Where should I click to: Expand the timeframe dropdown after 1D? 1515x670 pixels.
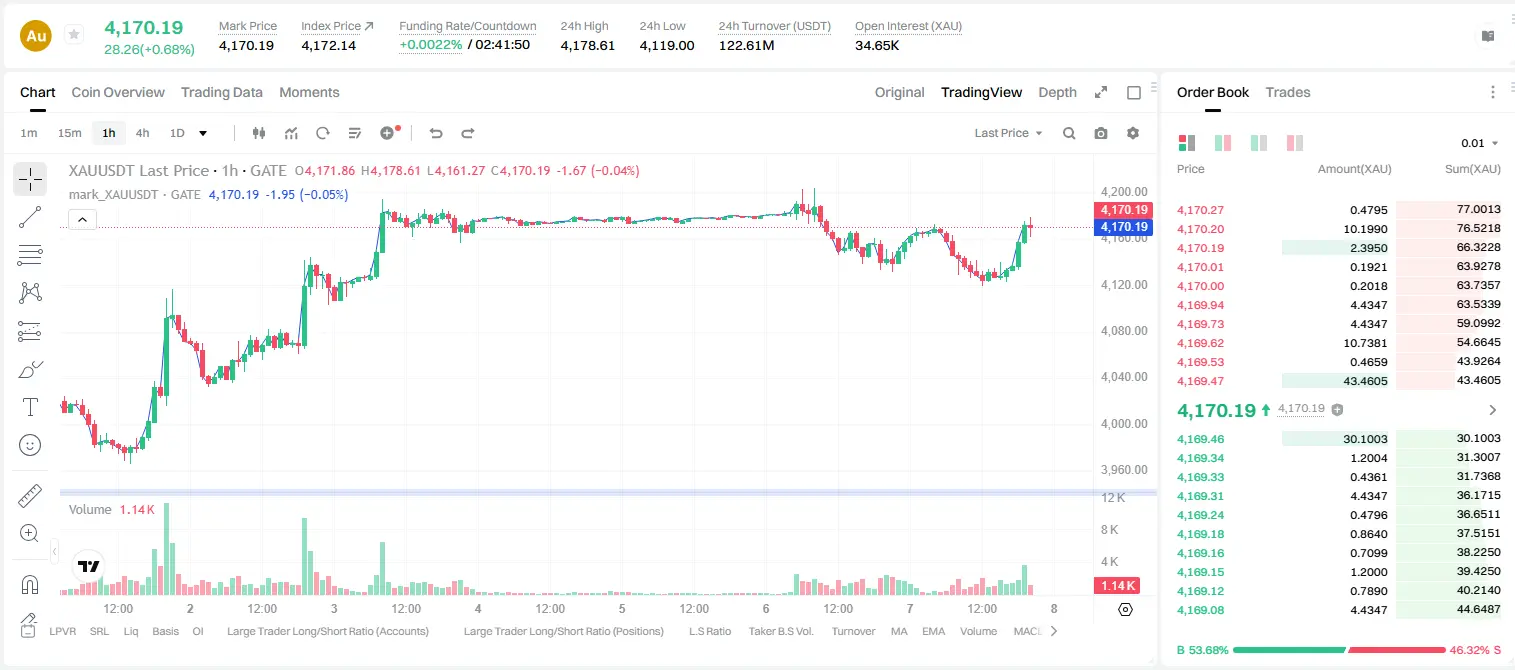tap(203, 133)
